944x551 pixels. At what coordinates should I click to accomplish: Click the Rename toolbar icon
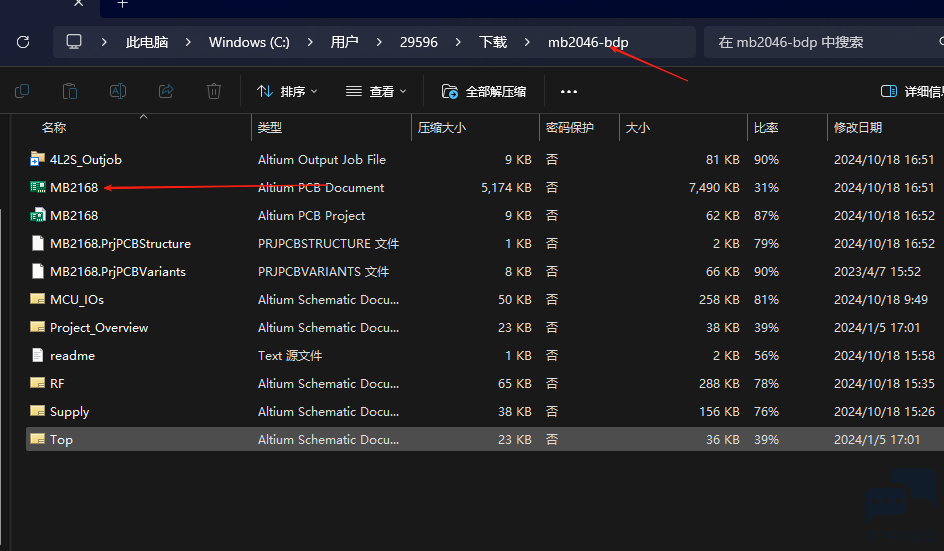(118, 92)
